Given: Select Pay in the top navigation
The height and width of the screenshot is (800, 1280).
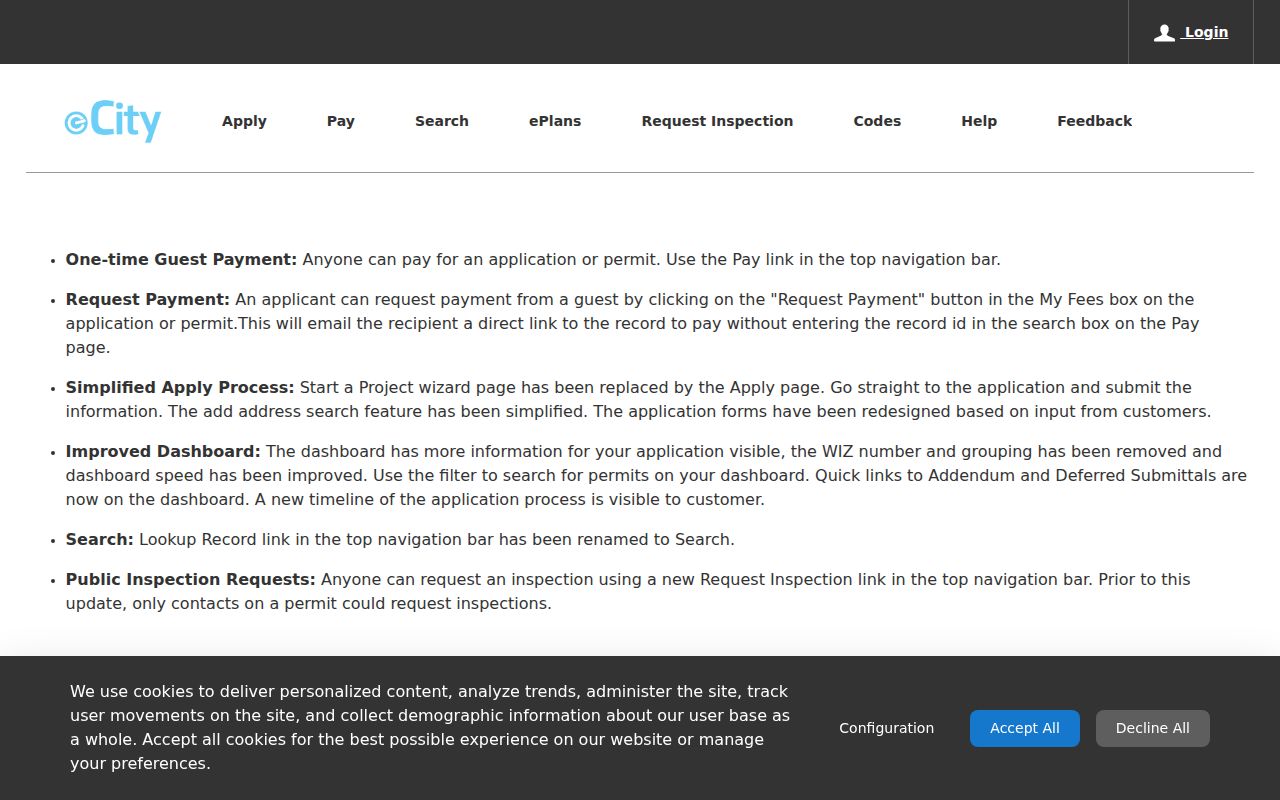Looking at the screenshot, I should pos(341,121).
